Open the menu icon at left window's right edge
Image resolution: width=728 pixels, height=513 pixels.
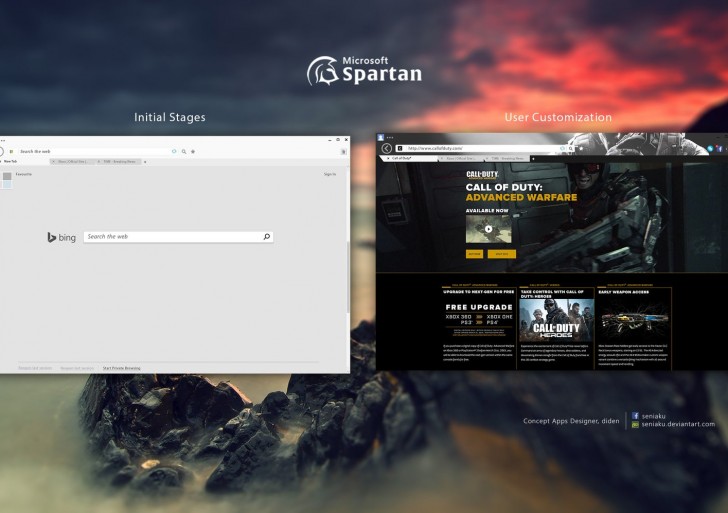[344, 152]
